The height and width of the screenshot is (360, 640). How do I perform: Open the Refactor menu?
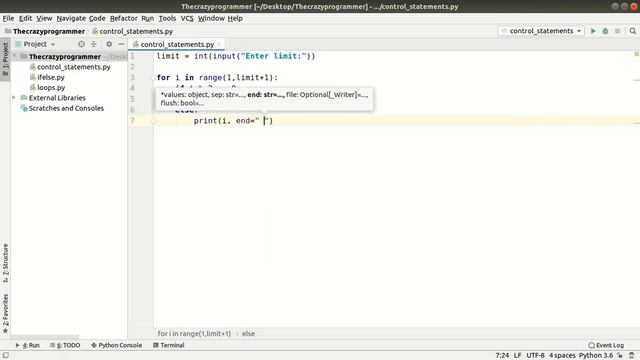(124, 18)
